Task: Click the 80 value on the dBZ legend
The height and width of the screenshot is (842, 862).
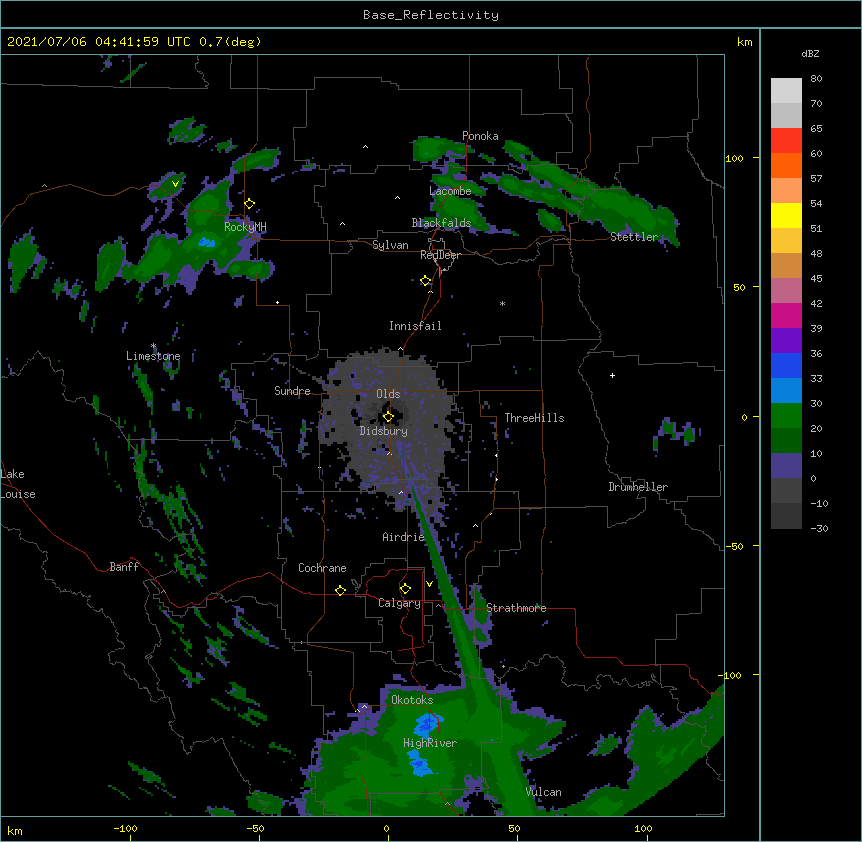Action: click(x=816, y=79)
